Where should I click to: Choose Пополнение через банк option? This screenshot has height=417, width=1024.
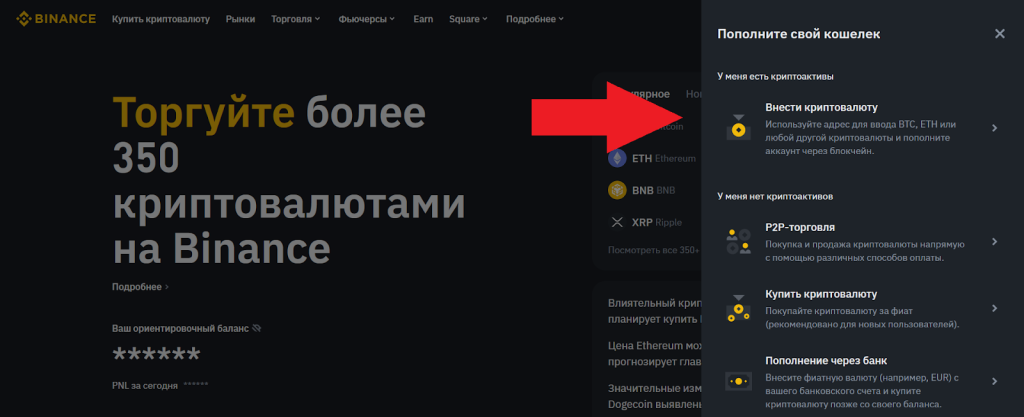[x=826, y=360]
